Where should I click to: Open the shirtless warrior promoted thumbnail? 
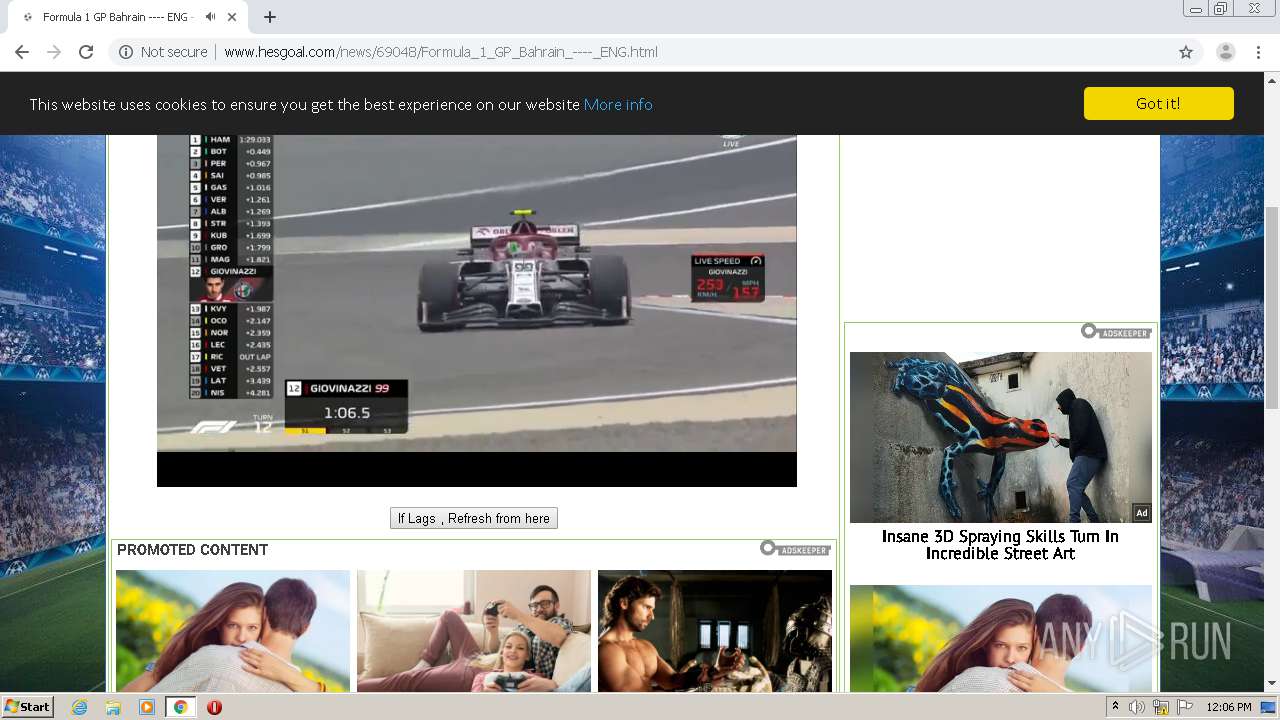715,631
